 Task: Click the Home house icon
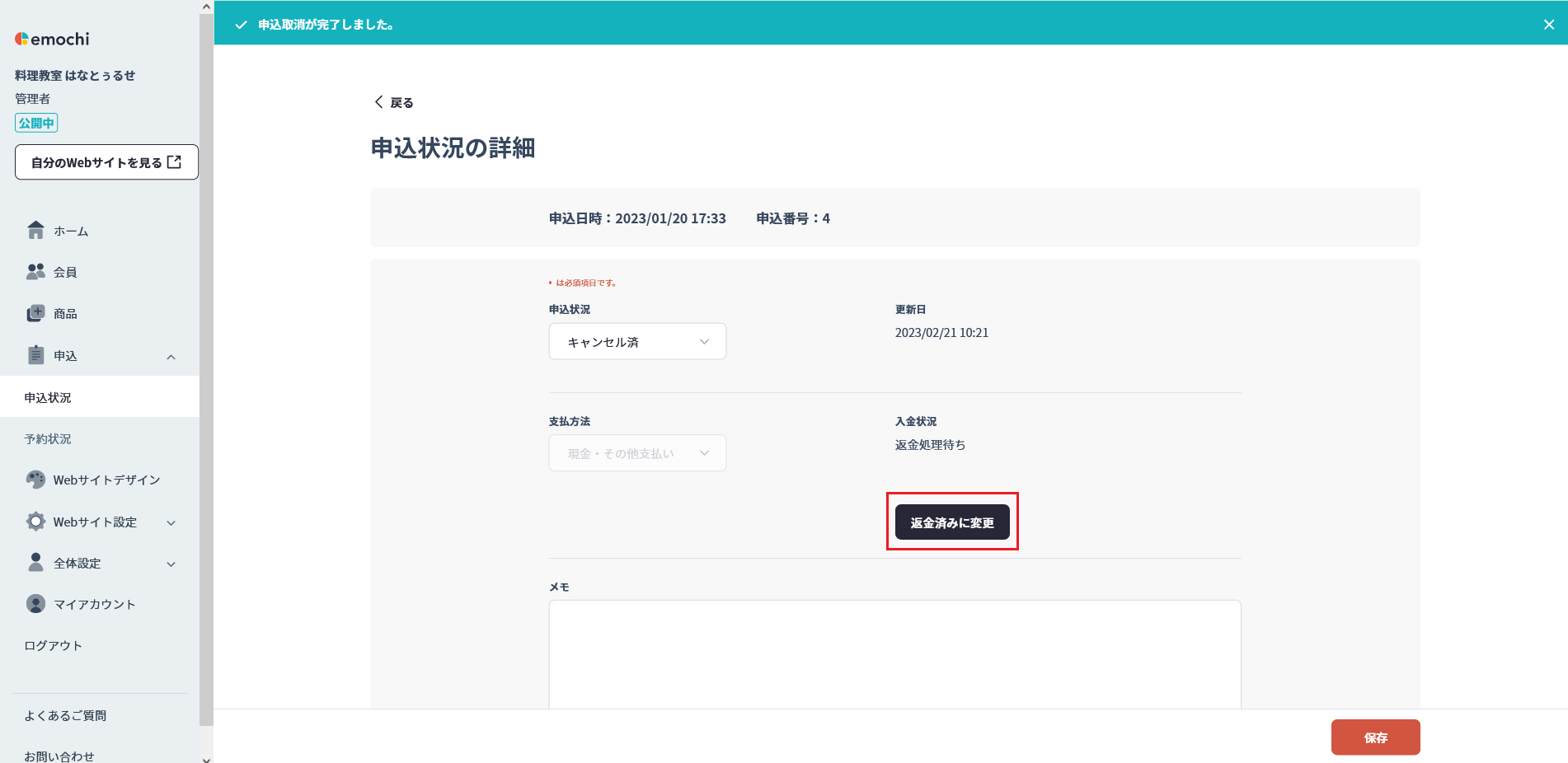[35, 230]
